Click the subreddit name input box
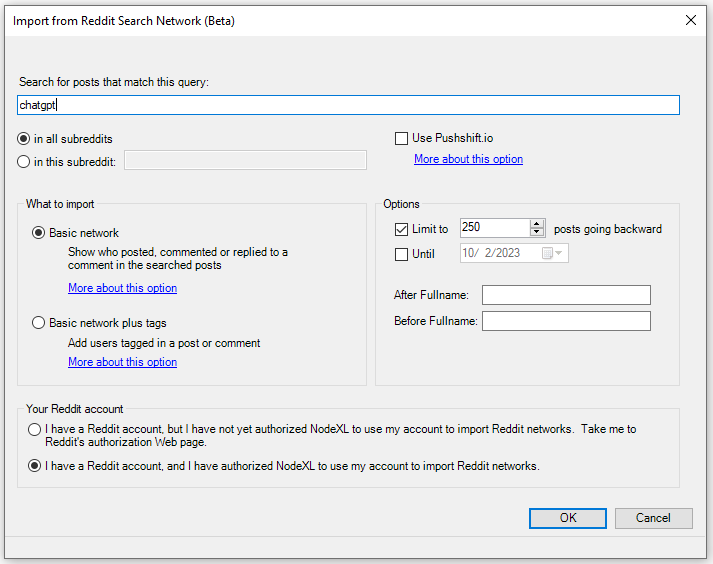Viewport: 713px width, 564px height. pos(245,160)
